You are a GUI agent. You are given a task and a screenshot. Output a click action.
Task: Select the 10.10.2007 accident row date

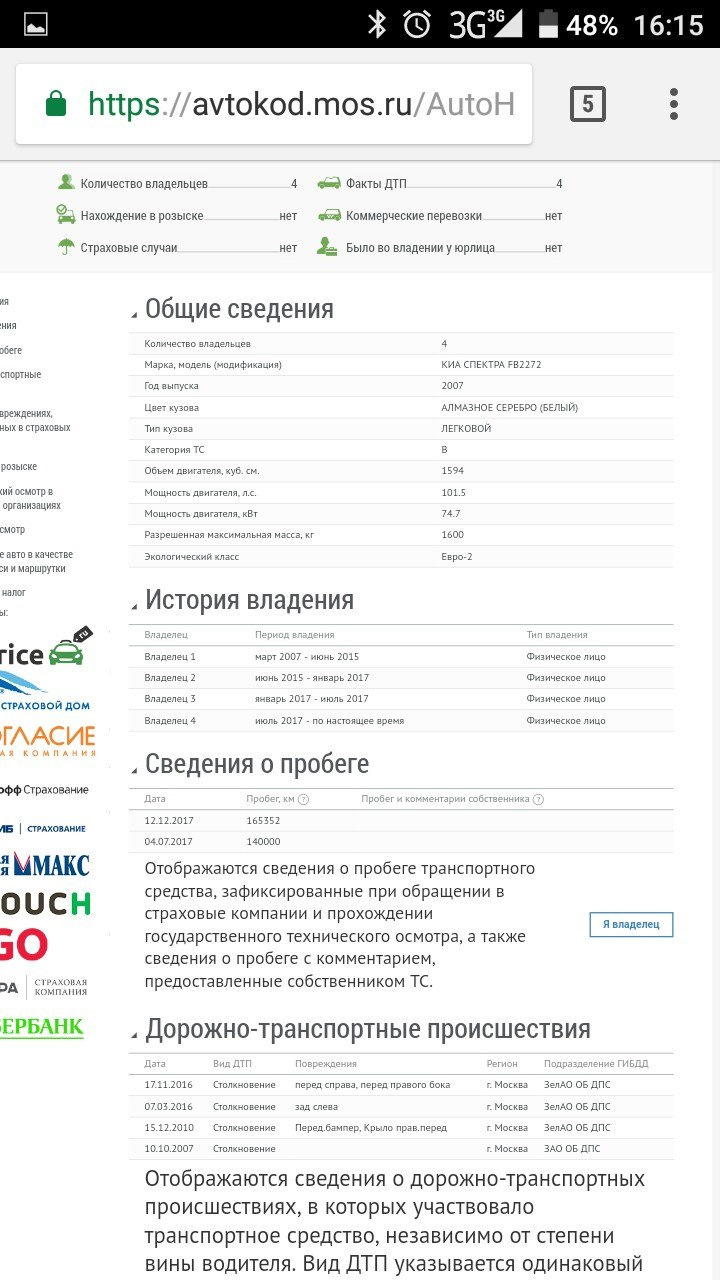pyautogui.click(x=168, y=1148)
